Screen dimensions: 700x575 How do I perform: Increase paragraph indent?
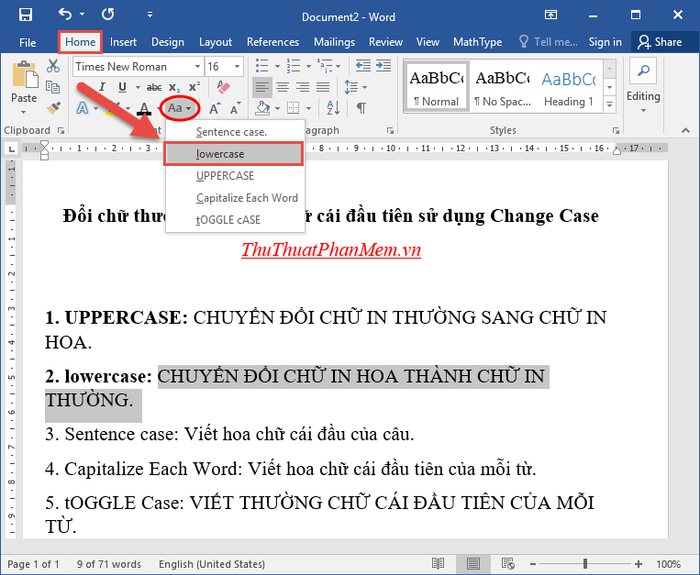click(x=383, y=66)
